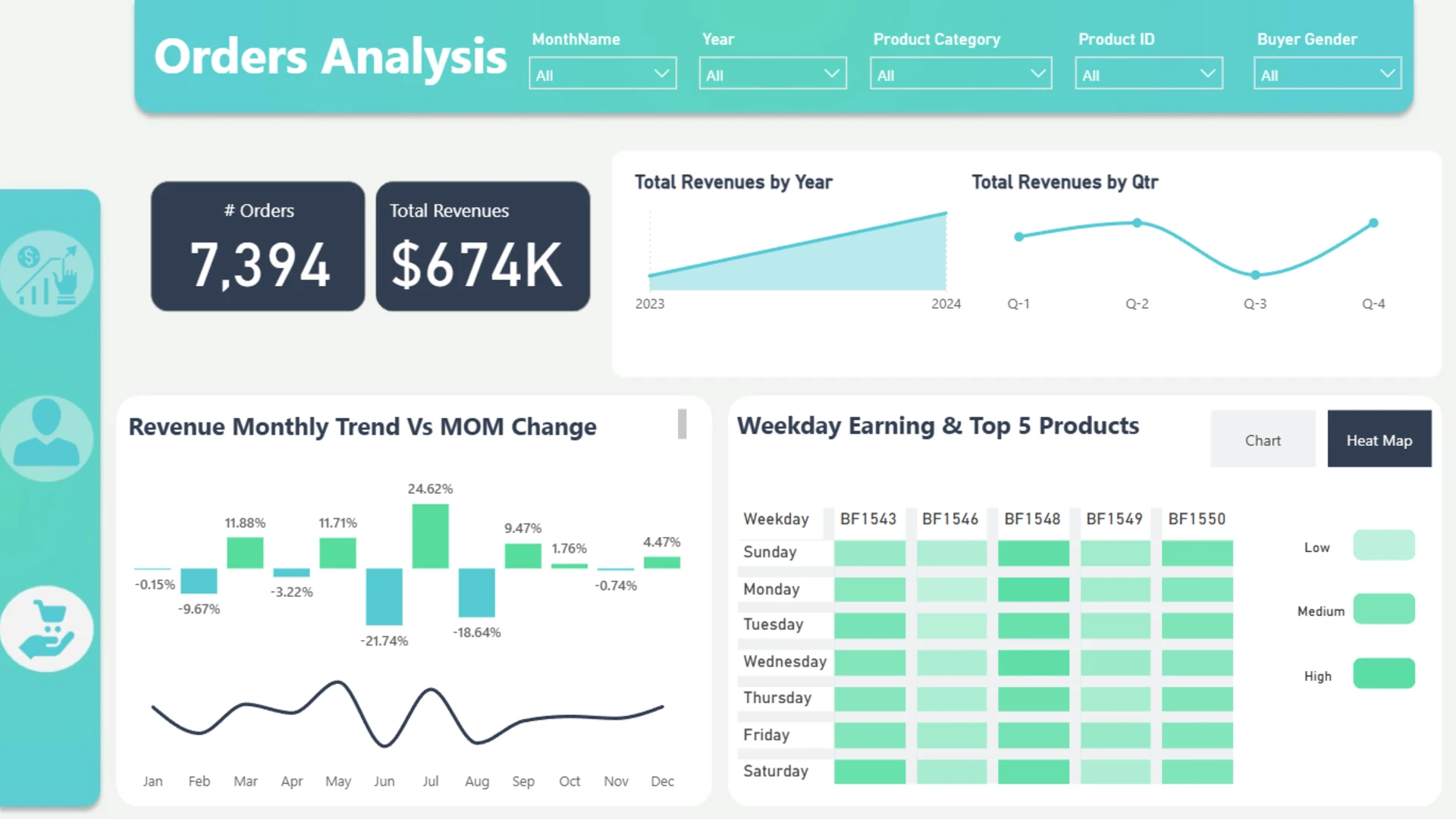Click the August -18.64% MOM bar
Screen dimensions: 1456x819
(476, 592)
